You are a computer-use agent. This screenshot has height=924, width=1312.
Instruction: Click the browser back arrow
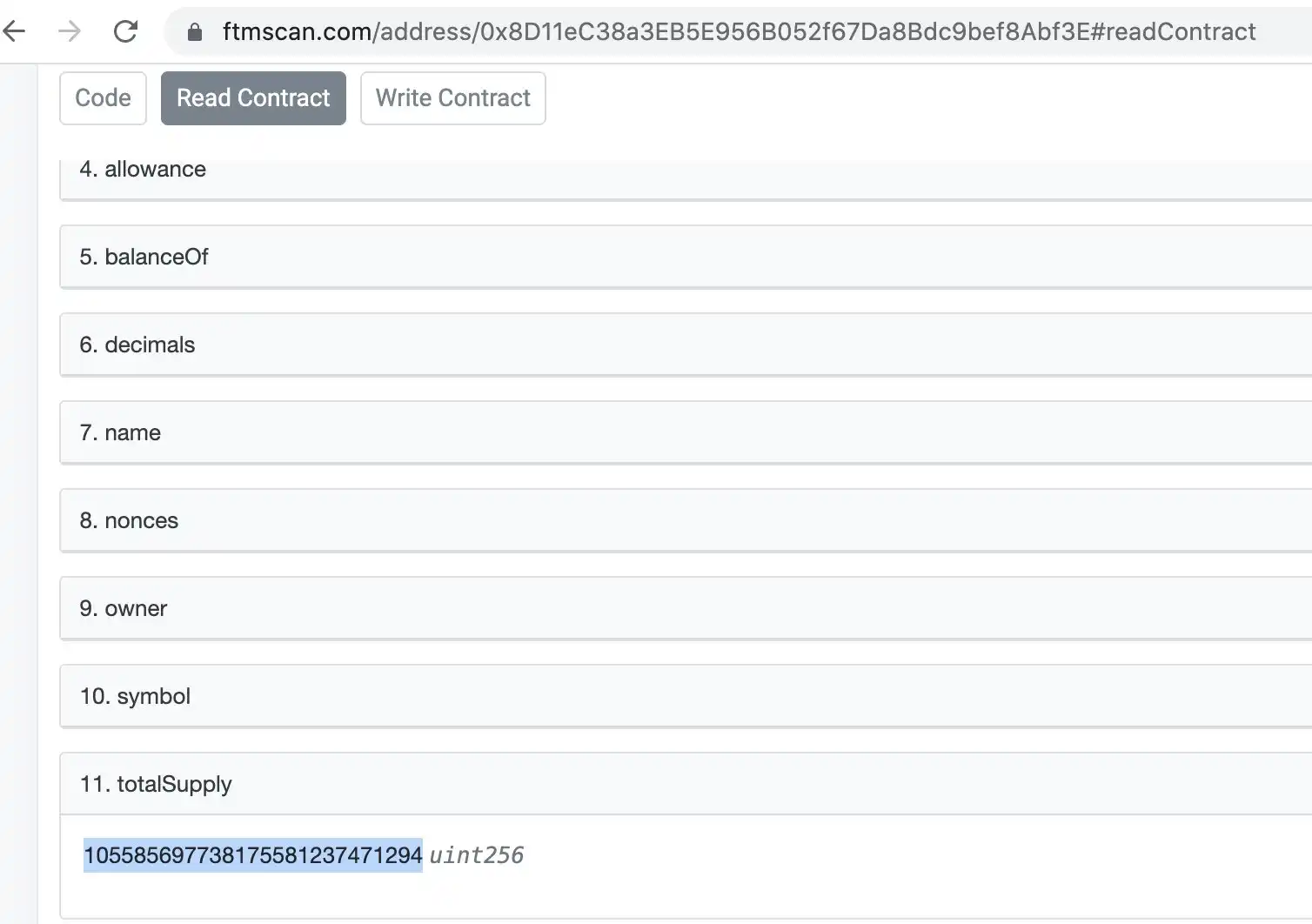pos(14,31)
